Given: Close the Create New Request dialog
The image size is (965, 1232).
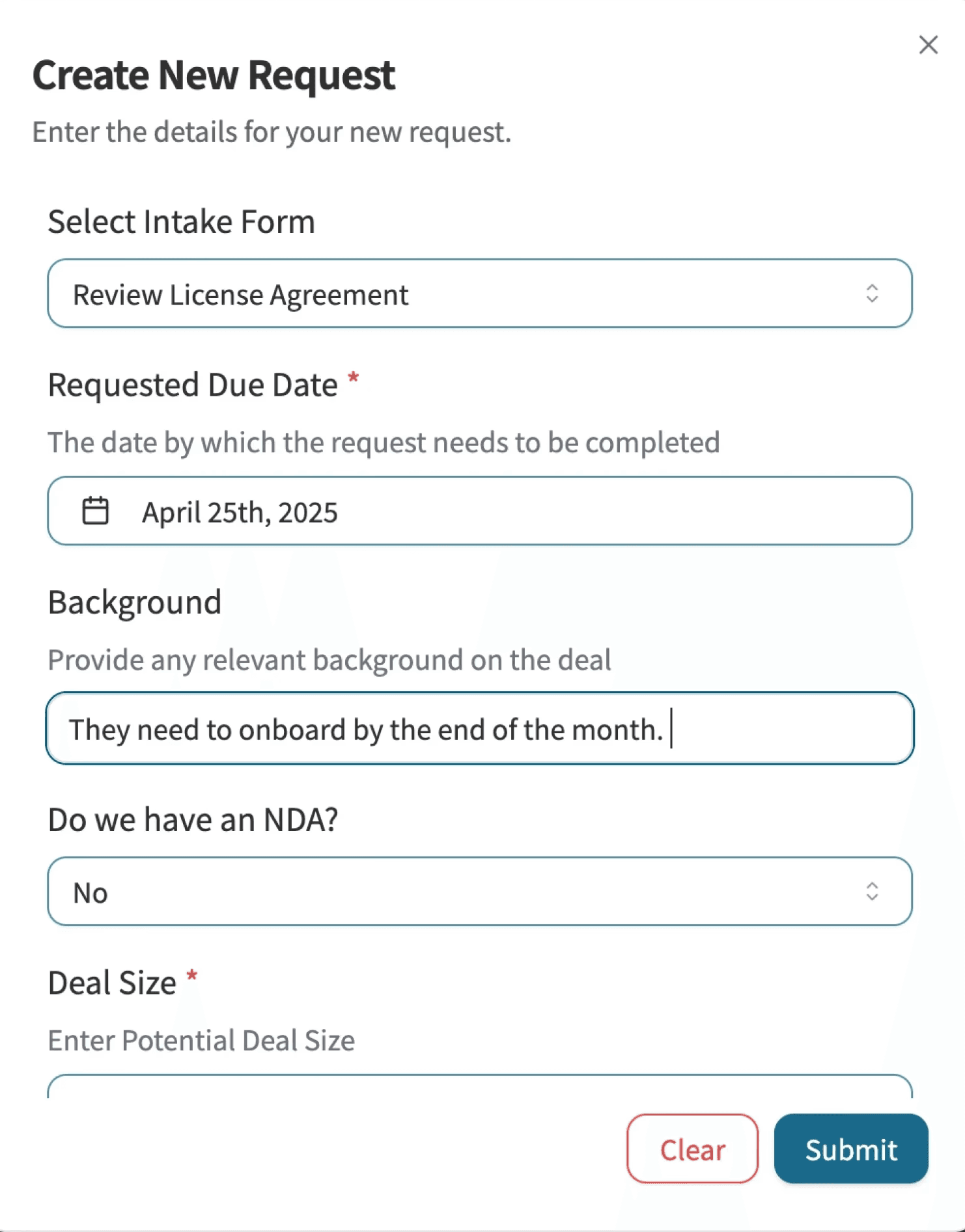Looking at the screenshot, I should 927,45.
